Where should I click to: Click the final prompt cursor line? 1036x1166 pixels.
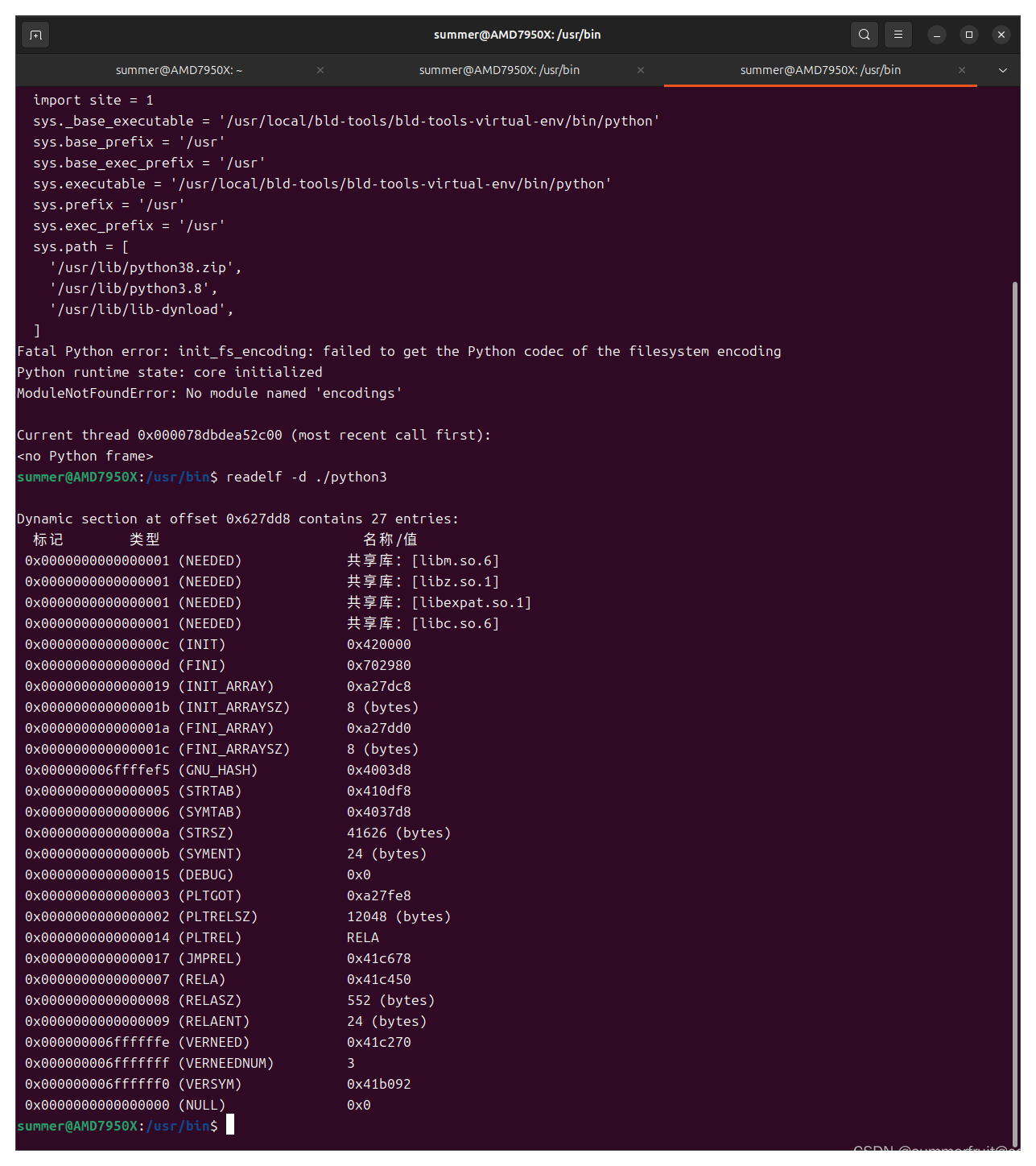point(126,1126)
